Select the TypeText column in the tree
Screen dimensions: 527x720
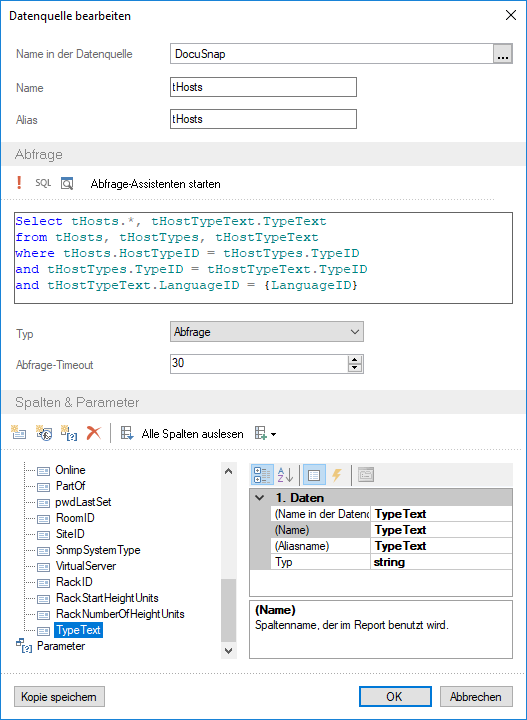pos(78,630)
